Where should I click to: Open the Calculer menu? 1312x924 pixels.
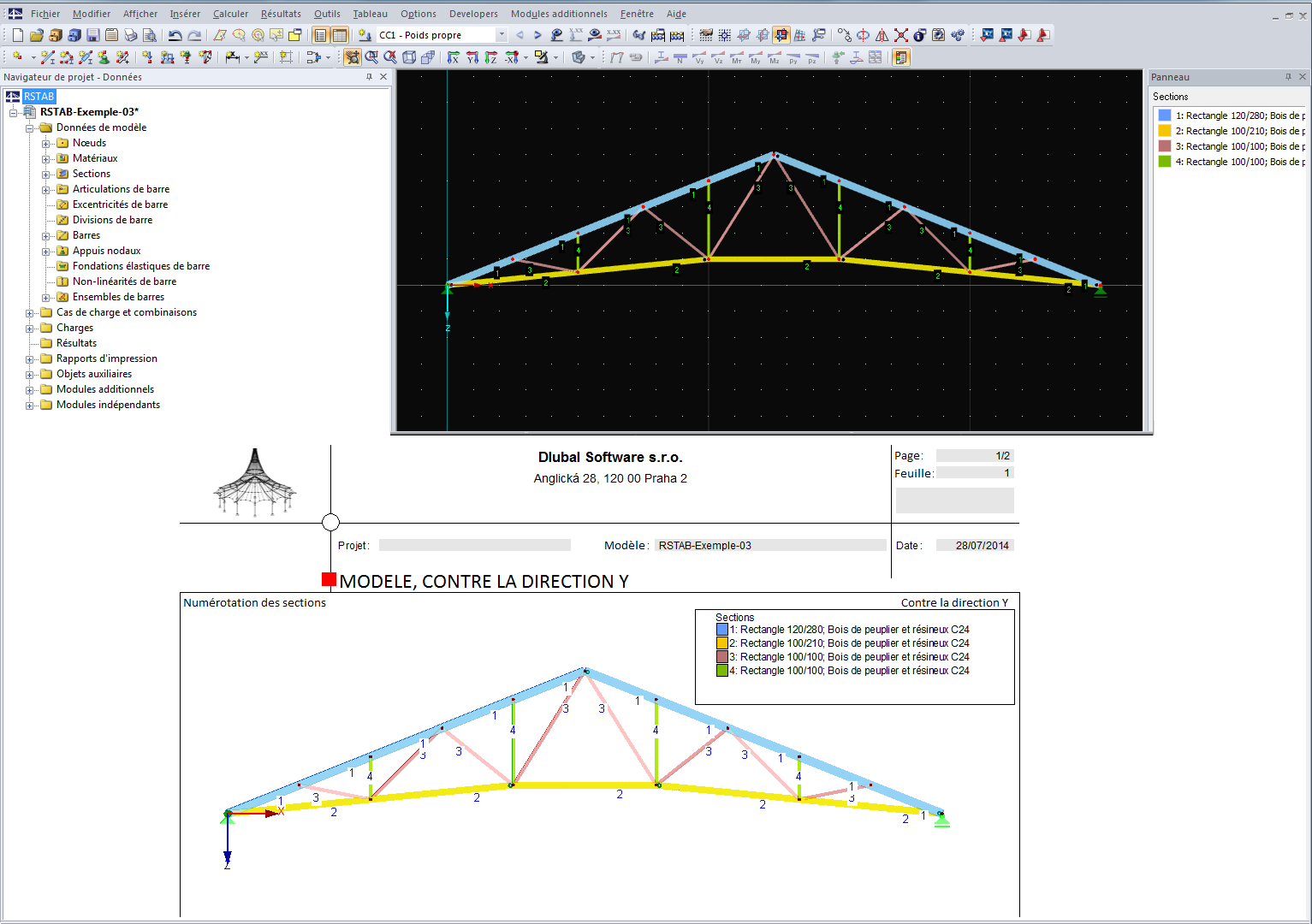230,14
